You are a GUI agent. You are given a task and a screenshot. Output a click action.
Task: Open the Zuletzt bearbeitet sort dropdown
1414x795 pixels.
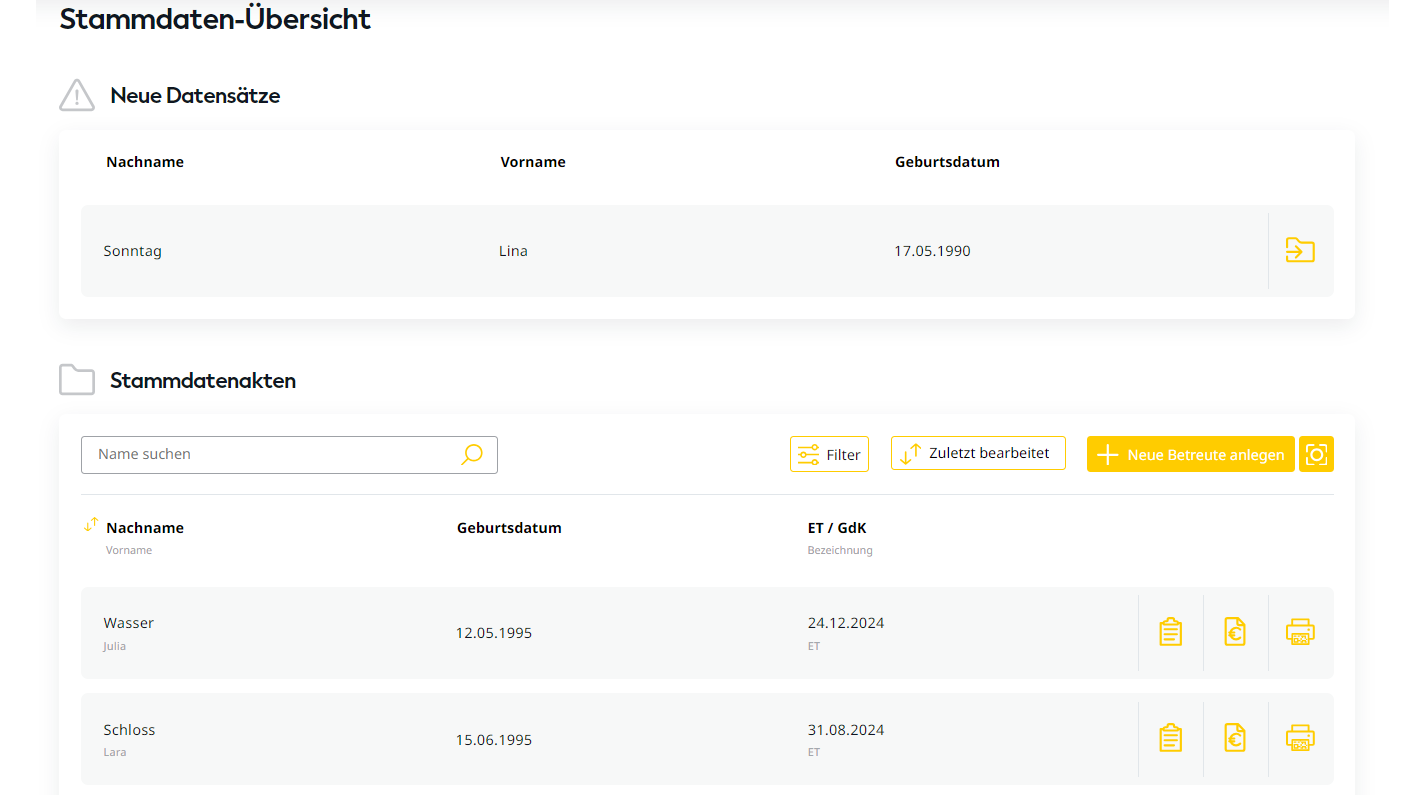(978, 453)
